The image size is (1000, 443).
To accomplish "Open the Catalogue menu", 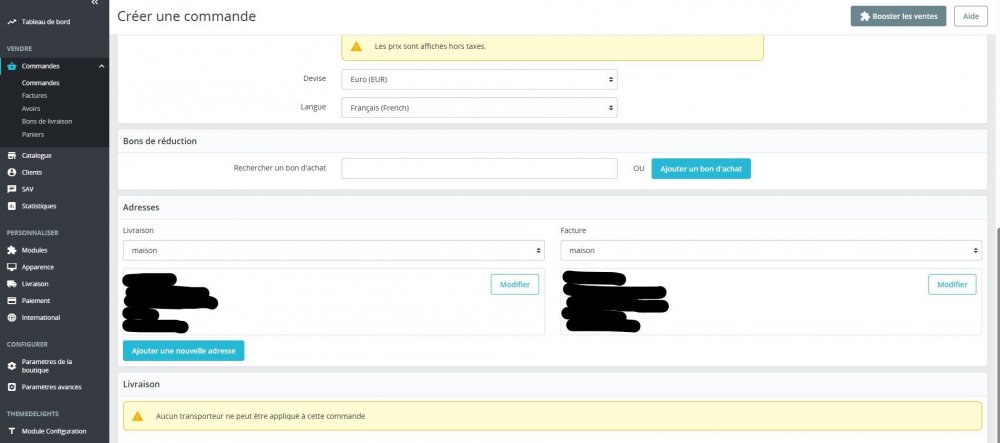I will (36, 156).
